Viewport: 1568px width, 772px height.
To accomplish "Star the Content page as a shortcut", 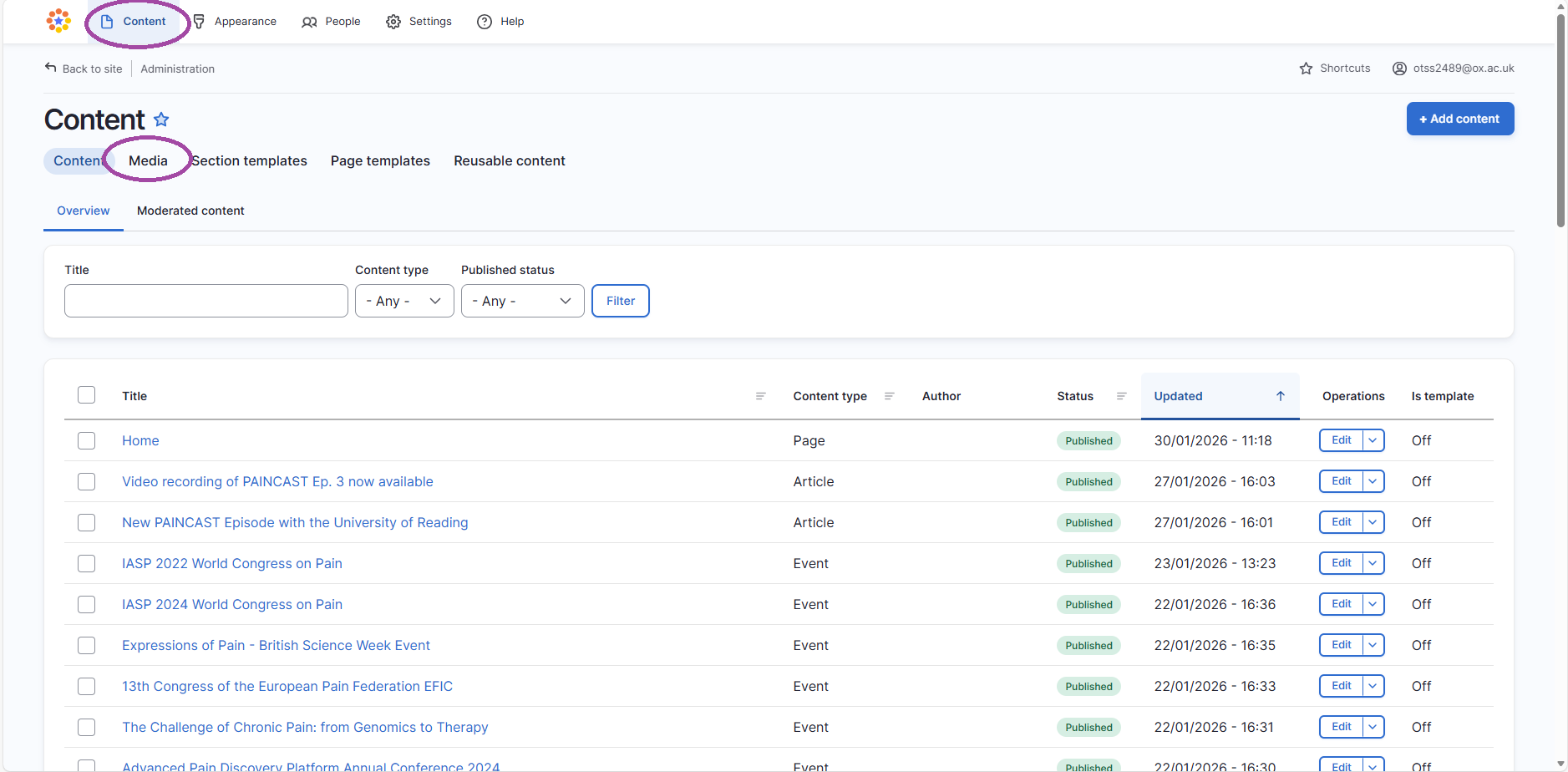I will (161, 119).
